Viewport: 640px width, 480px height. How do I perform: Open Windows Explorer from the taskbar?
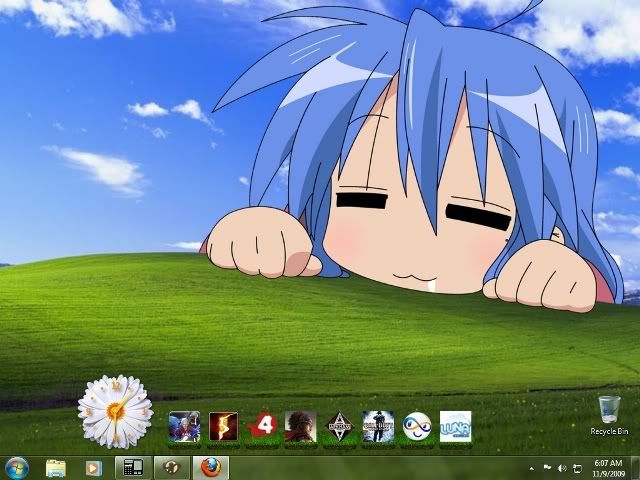(x=56, y=467)
